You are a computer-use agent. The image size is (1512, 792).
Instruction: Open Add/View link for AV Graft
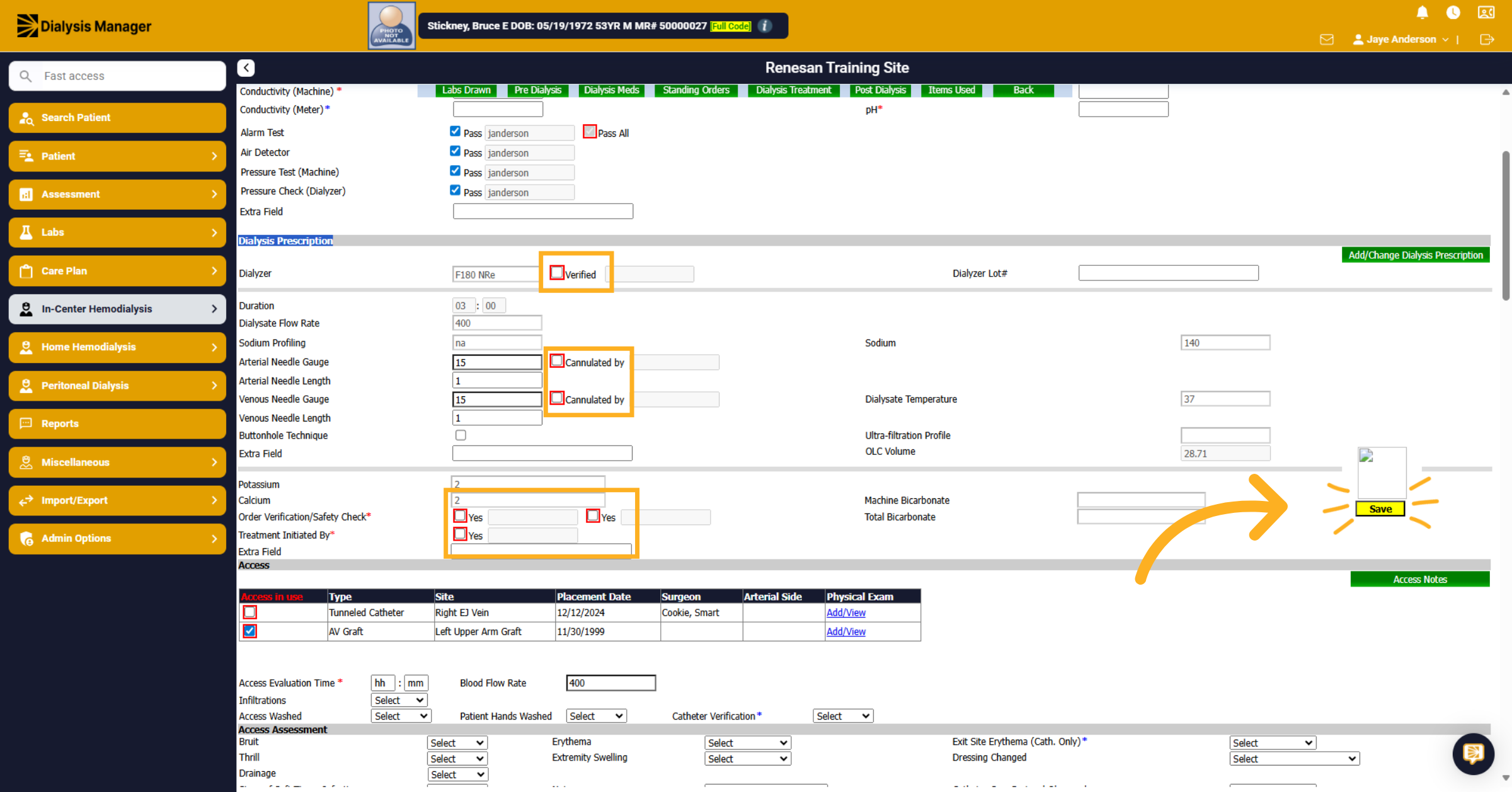coord(845,631)
